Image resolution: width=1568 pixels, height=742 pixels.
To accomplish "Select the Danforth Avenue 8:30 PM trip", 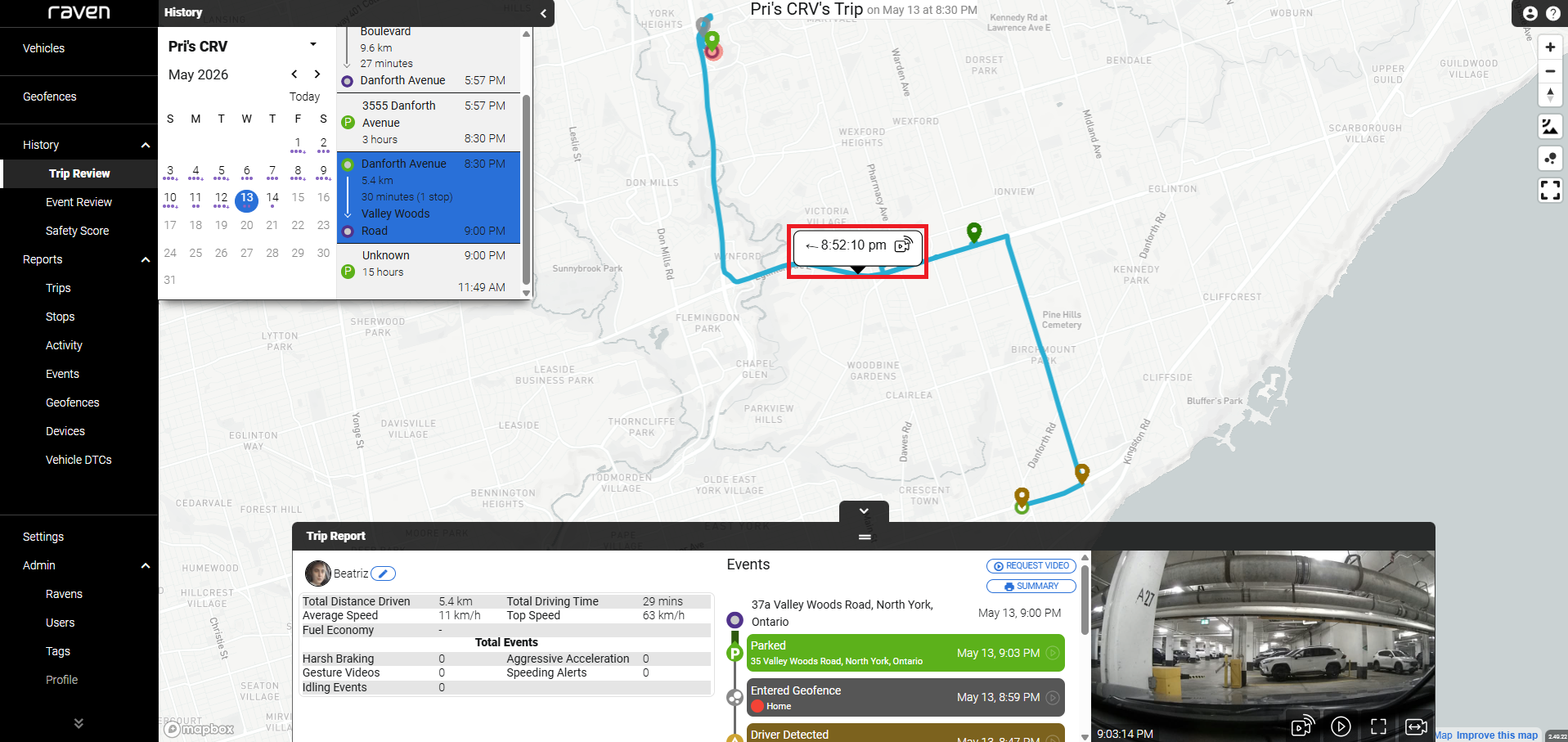I will click(429, 197).
